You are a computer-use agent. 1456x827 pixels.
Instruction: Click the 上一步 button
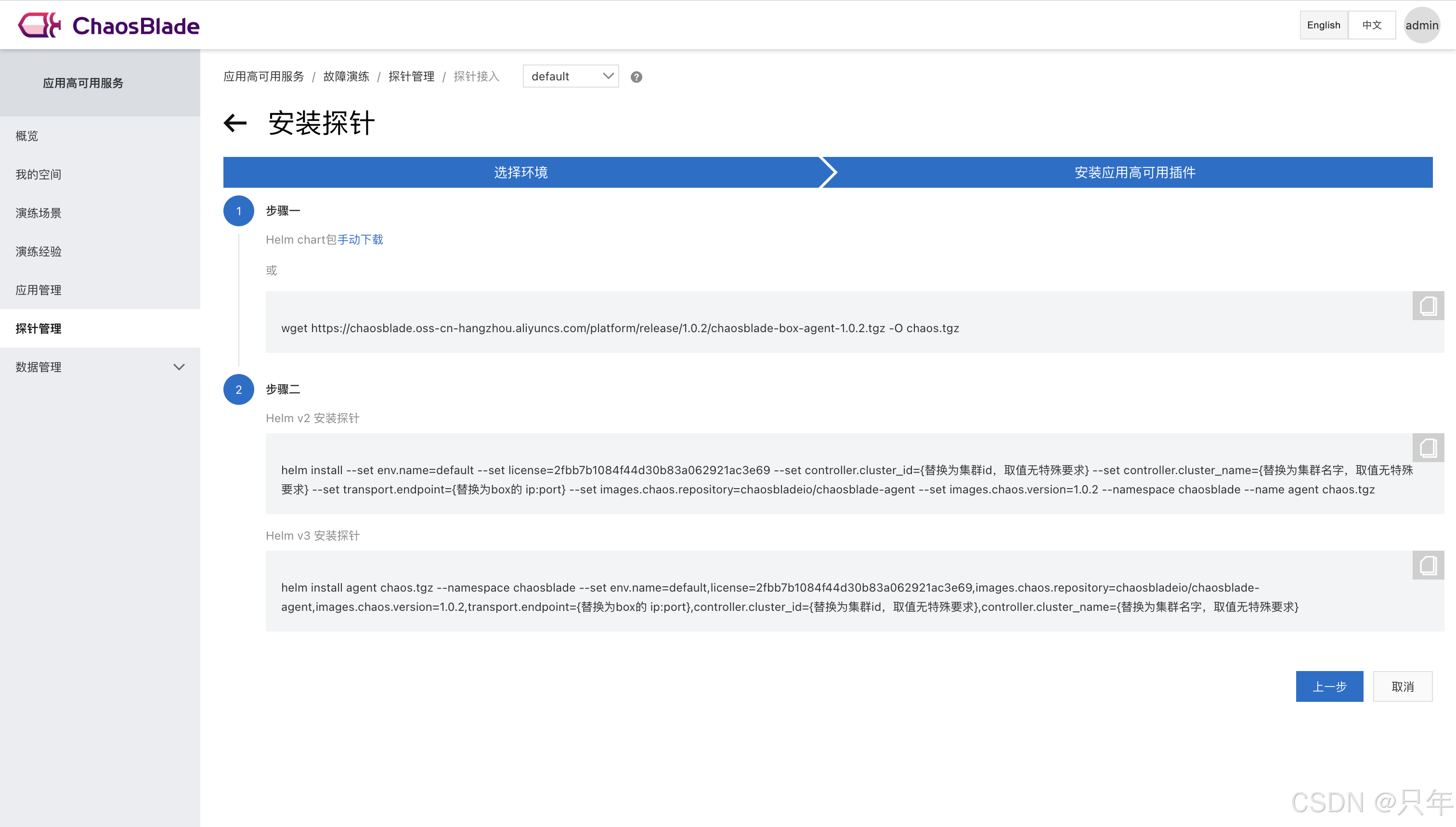[1329, 687]
